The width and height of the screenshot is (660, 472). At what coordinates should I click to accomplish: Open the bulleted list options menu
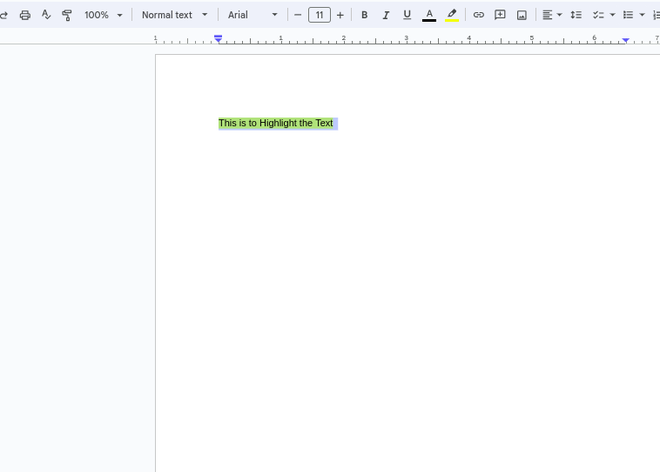(641, 15)
